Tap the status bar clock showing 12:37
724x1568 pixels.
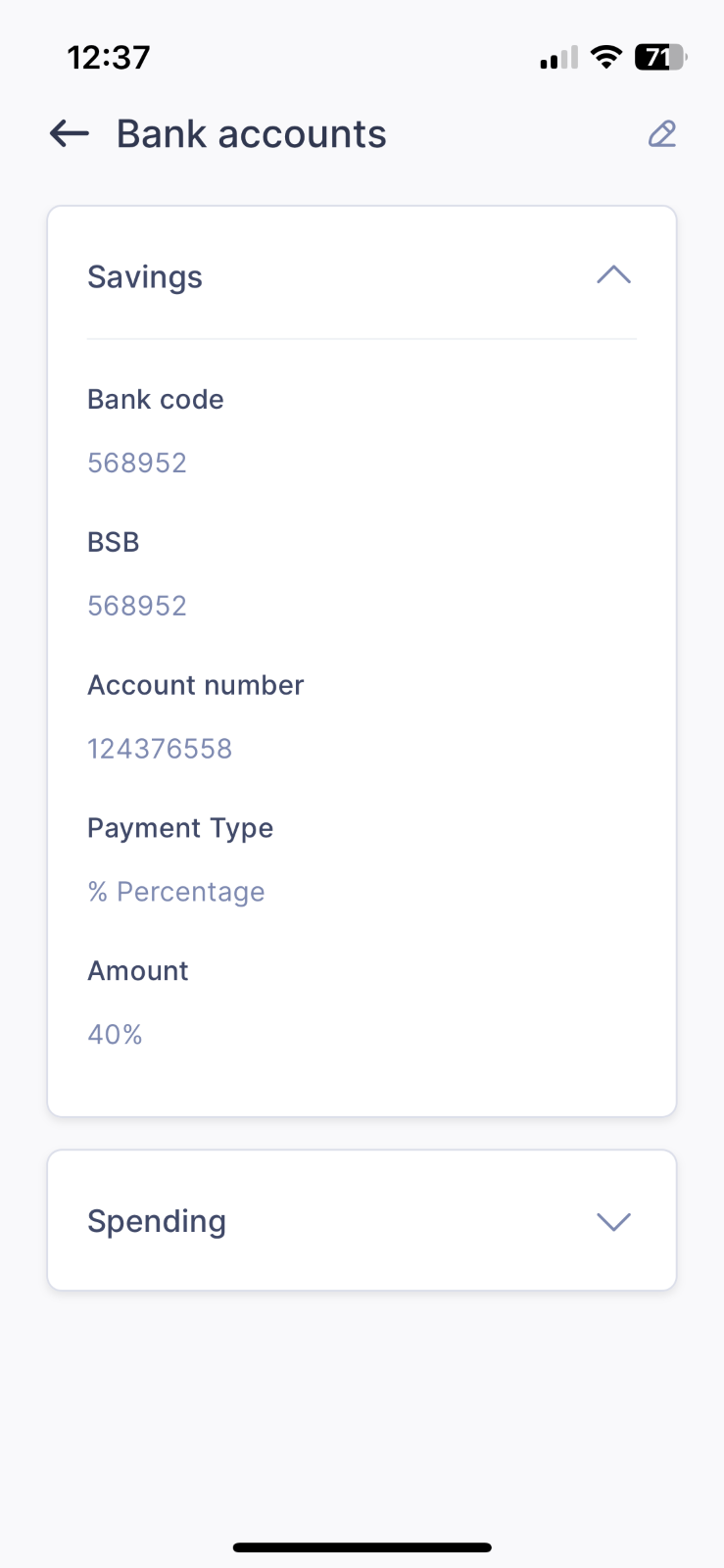click(109, 57)
